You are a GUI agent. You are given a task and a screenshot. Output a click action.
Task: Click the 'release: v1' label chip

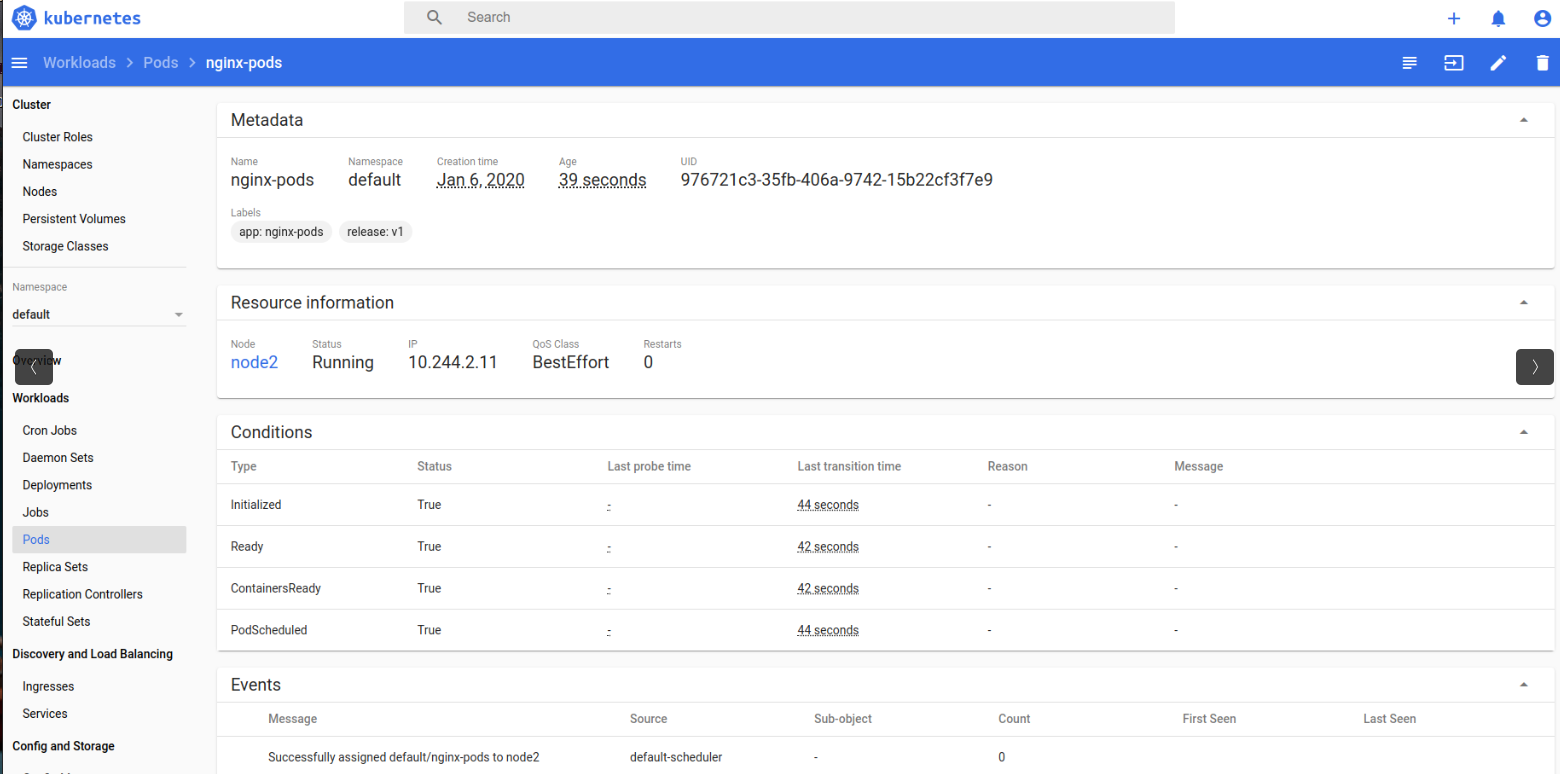375,232
